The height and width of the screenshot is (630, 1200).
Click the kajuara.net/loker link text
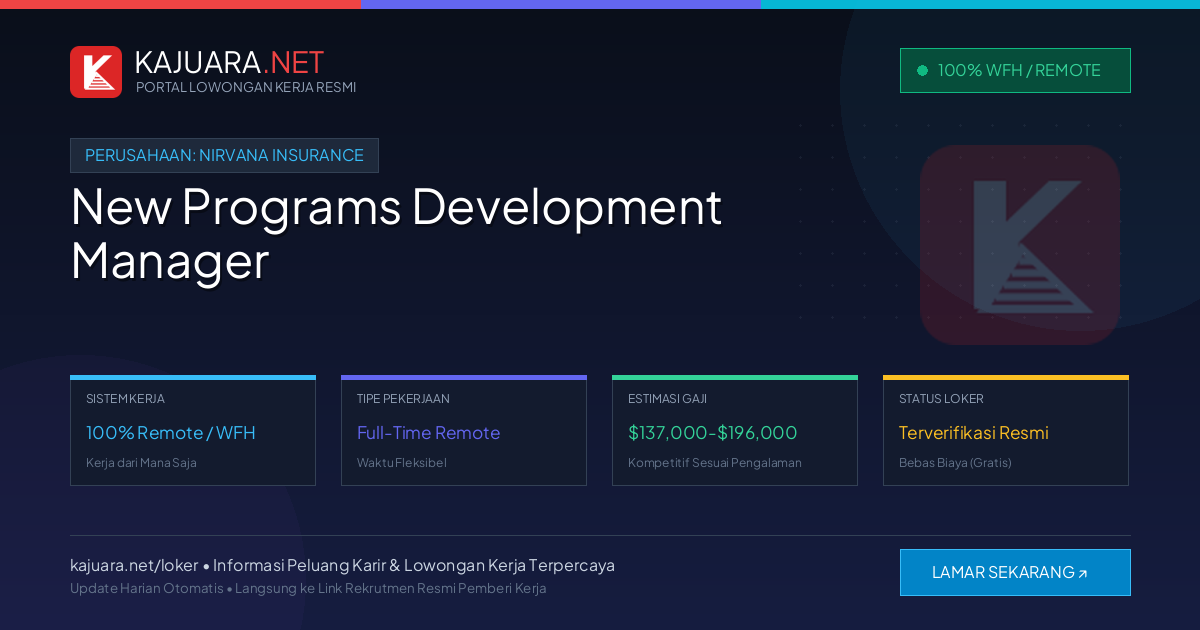point(134,565)
